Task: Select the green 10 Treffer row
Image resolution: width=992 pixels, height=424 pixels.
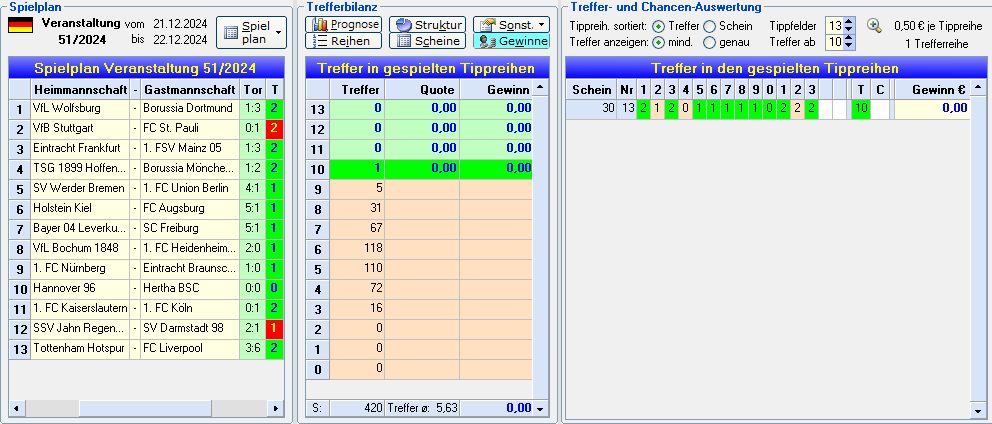Action: point(419,168)
